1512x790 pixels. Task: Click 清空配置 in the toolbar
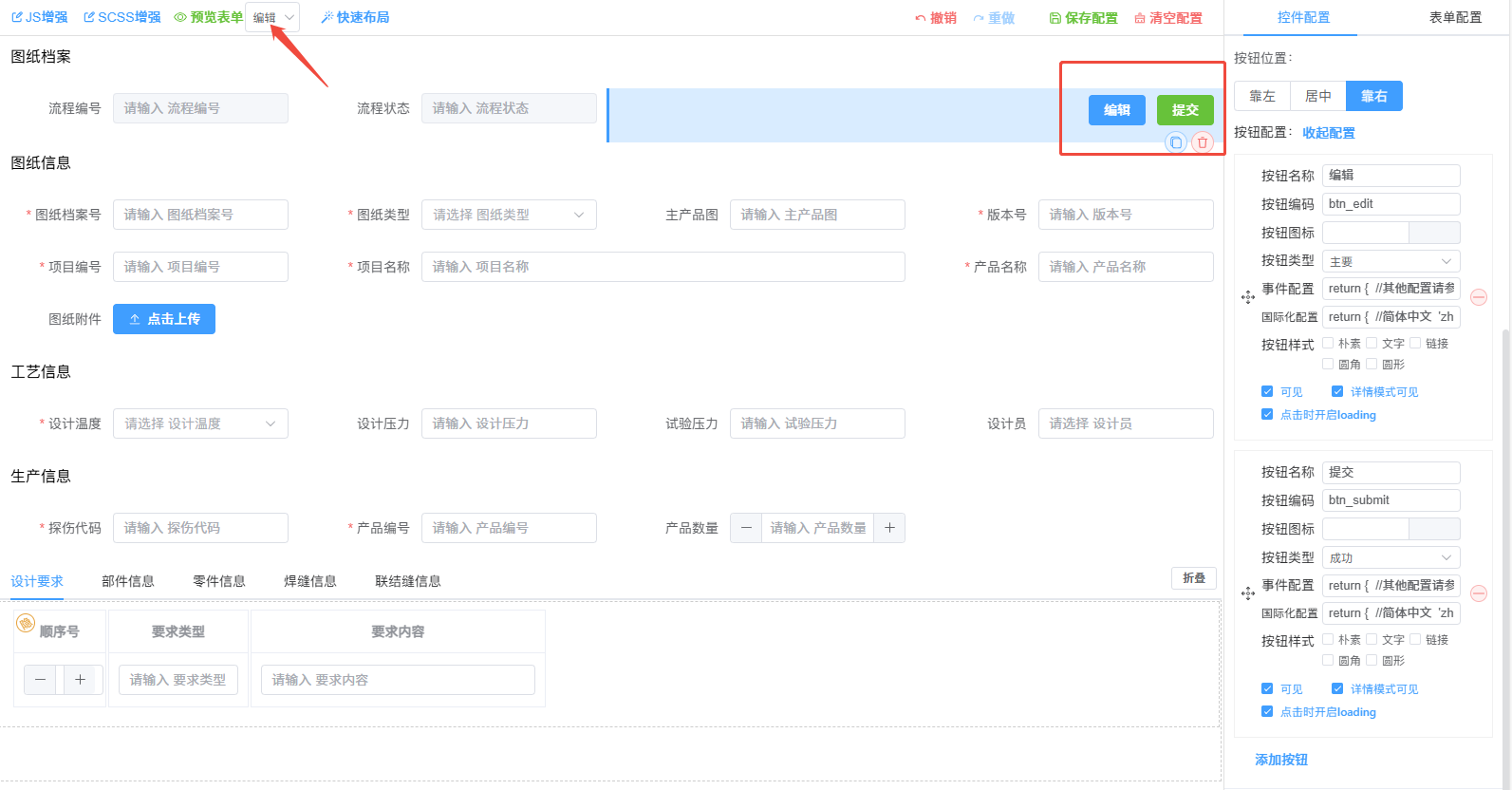pos(1168,18)
